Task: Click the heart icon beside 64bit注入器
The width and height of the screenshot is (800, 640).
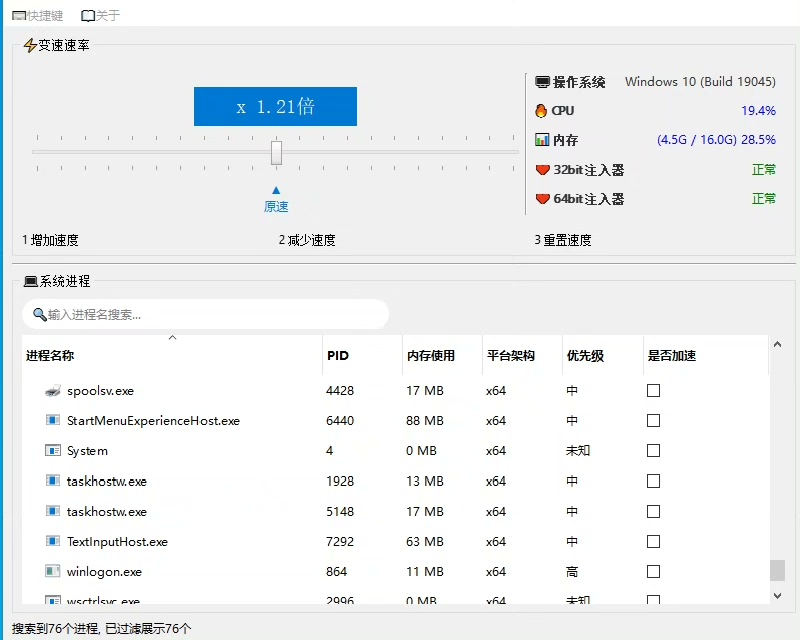Action: [x=542, y=199]
